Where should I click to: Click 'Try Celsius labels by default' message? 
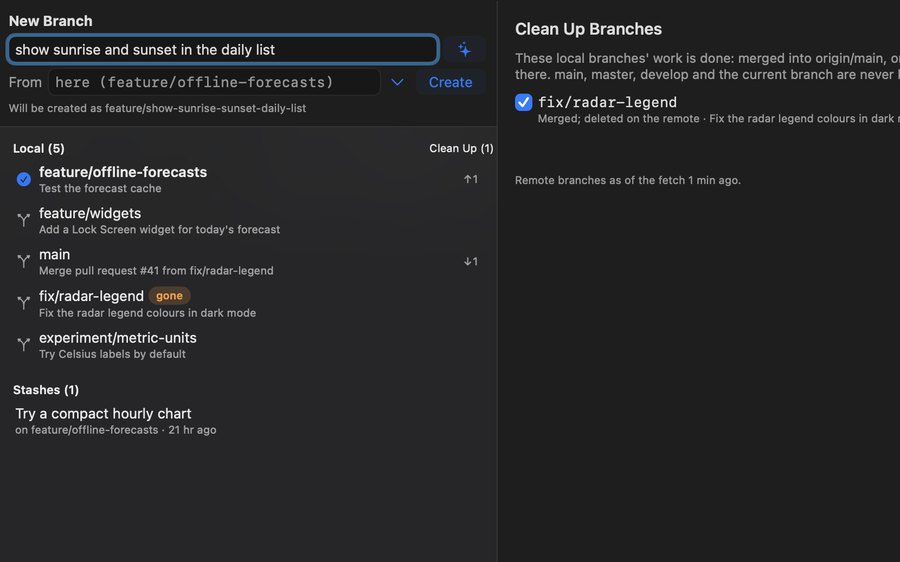click(x=112, y=354)
